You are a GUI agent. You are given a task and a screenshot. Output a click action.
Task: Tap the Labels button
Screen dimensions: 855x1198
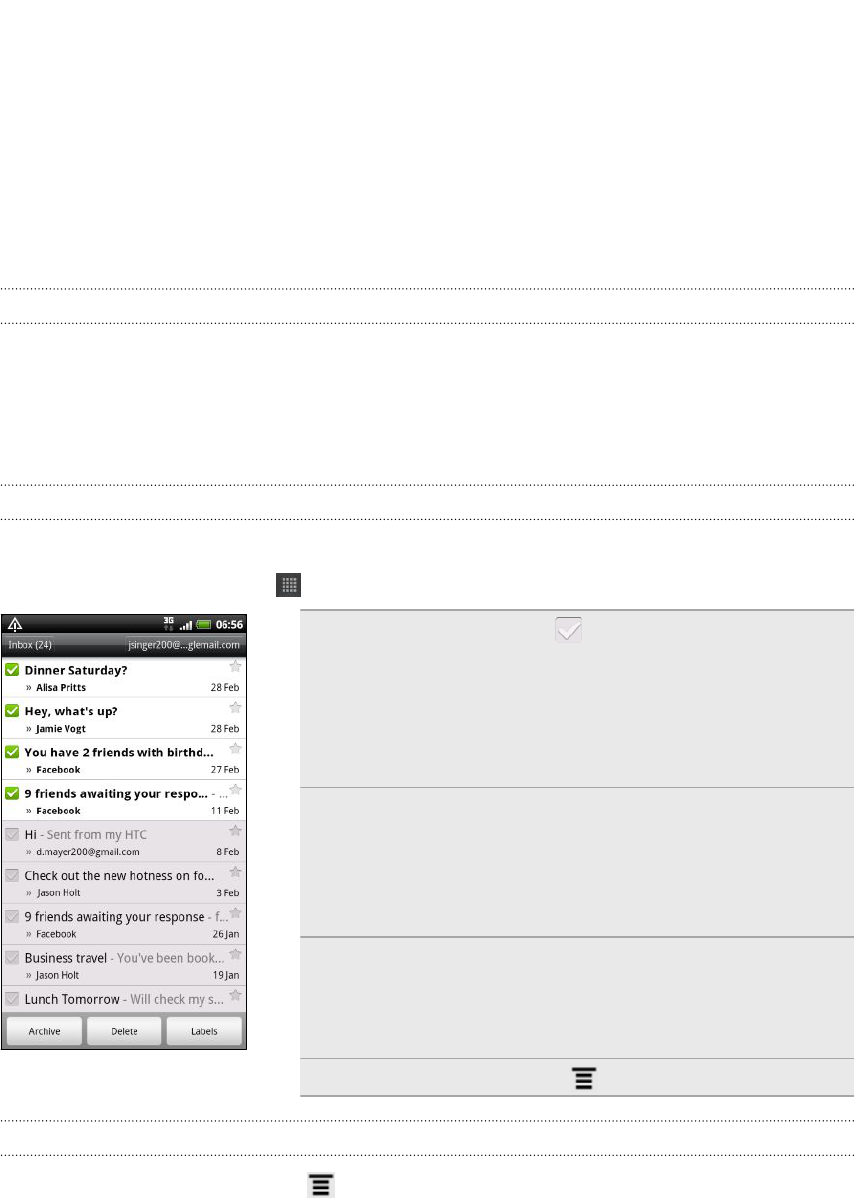[204, 1031]
